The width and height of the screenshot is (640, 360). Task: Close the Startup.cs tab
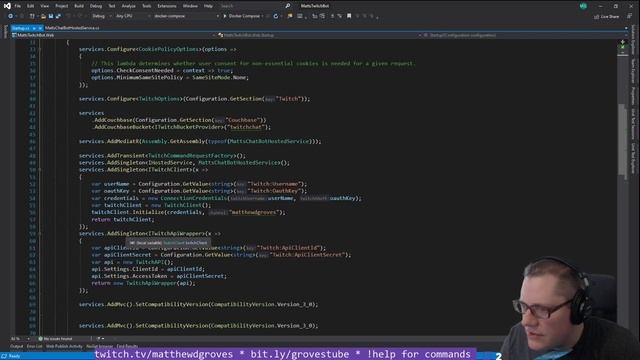pyautogui.click(x=40, y=28)
